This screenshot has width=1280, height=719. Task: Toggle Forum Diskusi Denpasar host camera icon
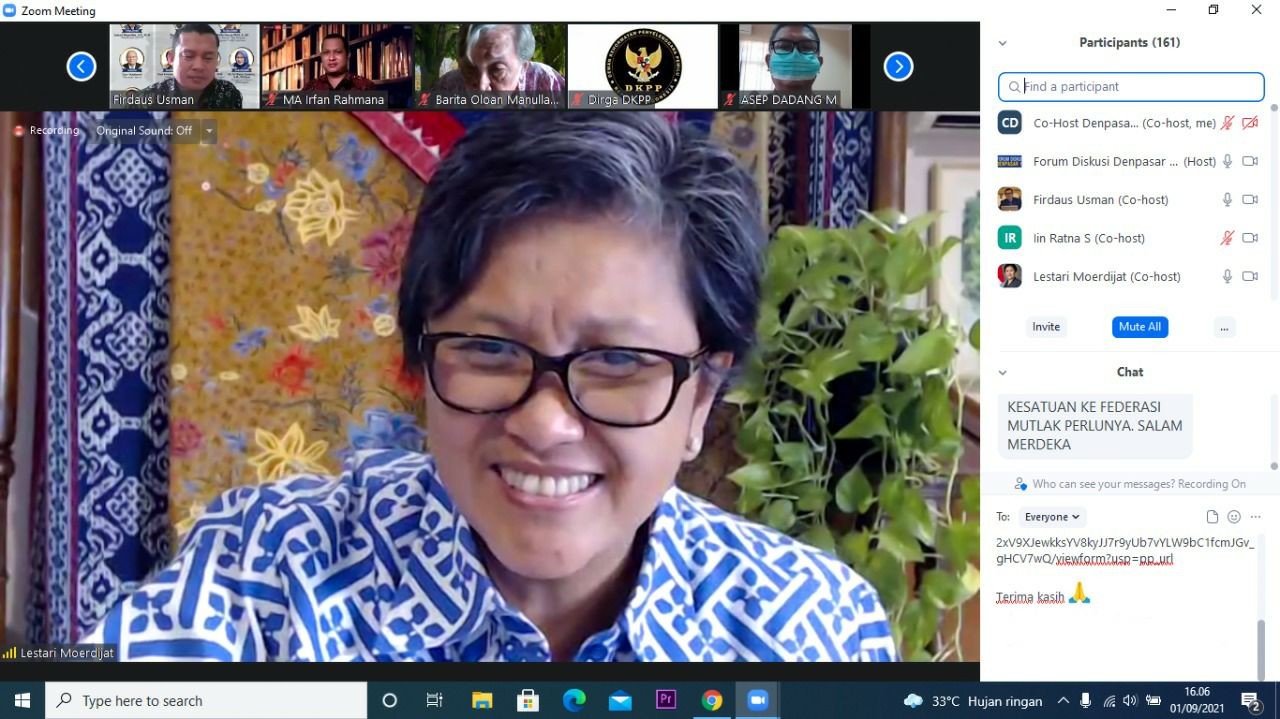tap(1250, 161)
